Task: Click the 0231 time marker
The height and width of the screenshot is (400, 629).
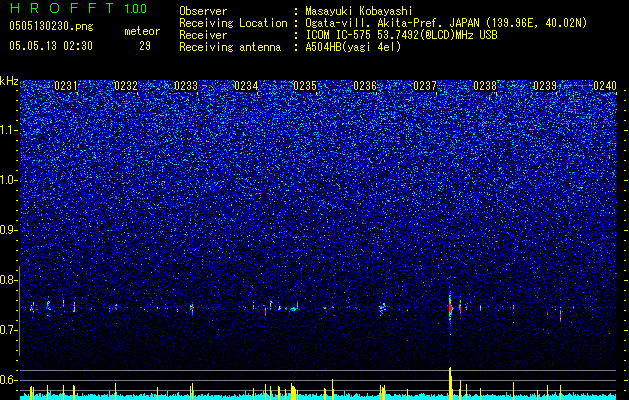Action: pos(66,86)
